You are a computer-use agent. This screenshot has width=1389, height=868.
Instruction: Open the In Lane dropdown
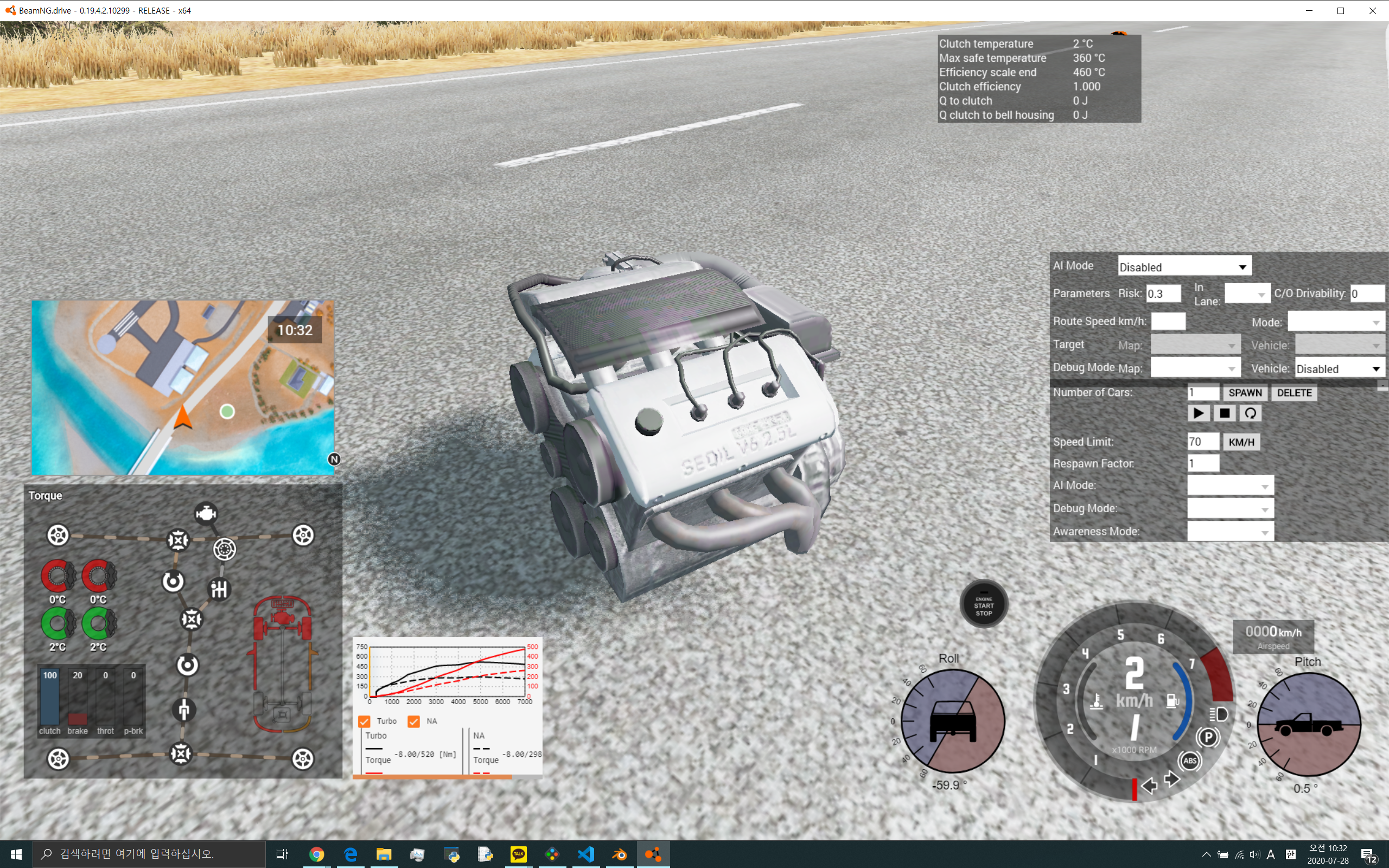point(1247,294)
